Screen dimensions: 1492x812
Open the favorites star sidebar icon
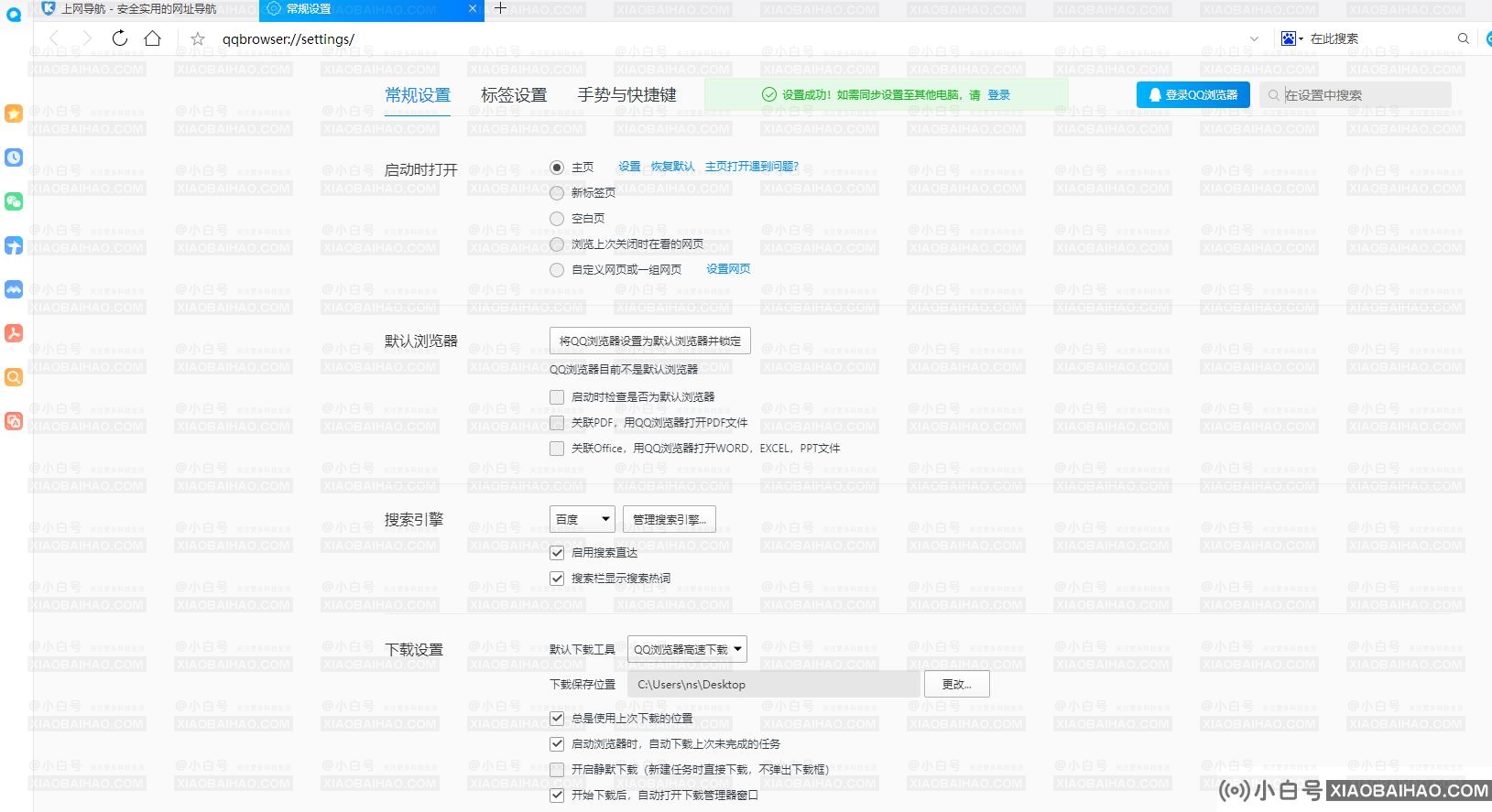(x=14, y=114)
